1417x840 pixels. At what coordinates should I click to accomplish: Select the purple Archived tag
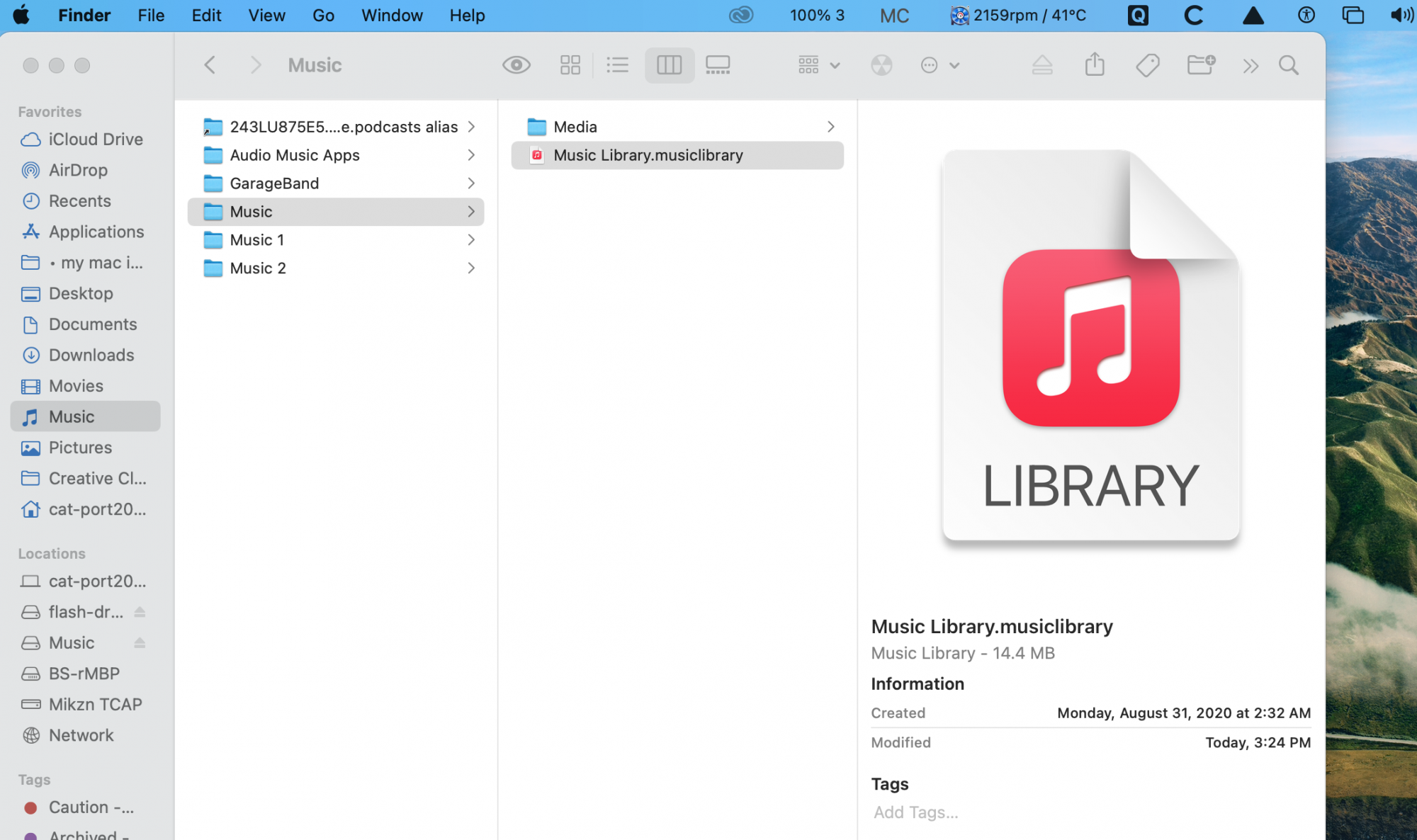coord(85,835)
